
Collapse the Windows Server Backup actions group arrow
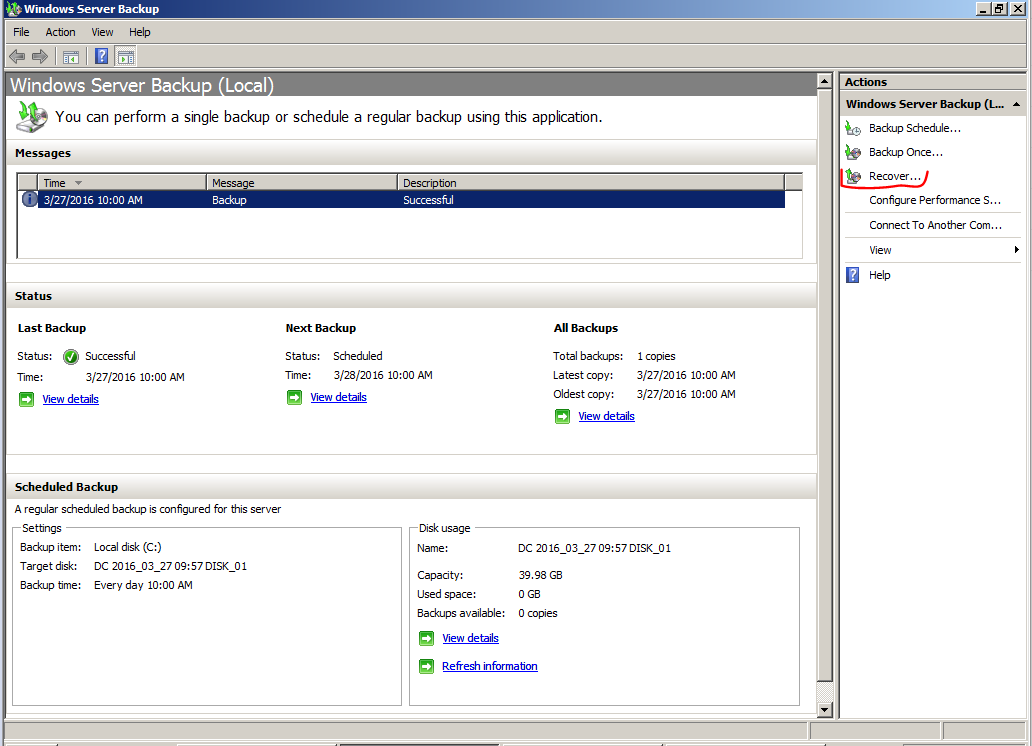coord(1016,104)
